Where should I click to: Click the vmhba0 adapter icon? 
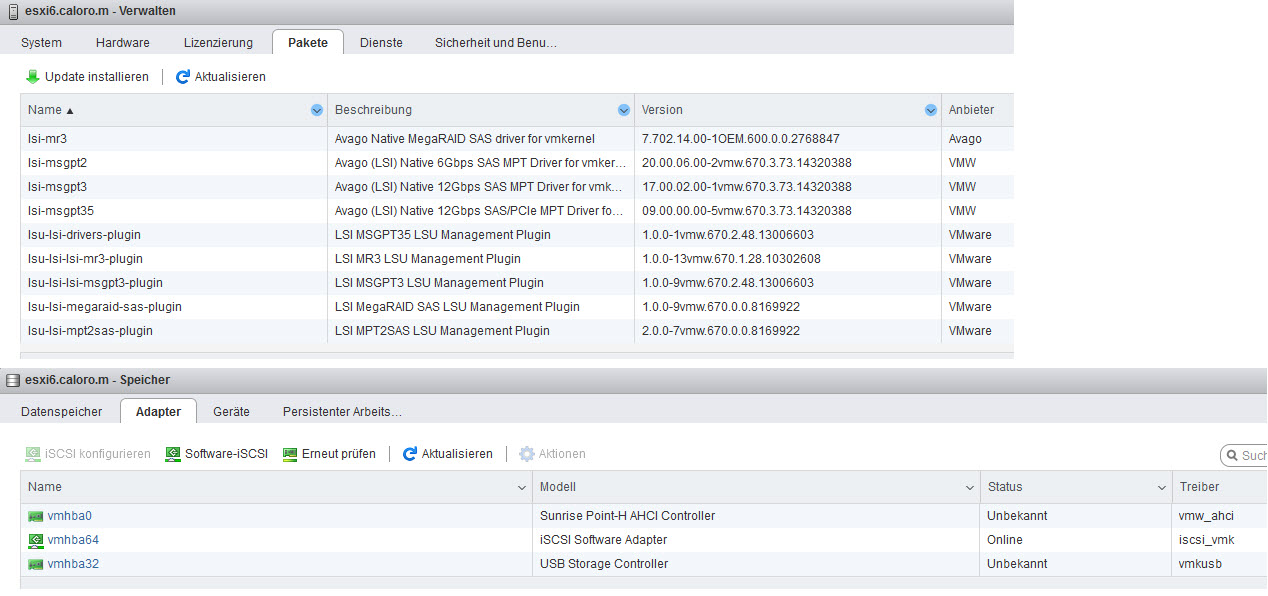point(36,516)
